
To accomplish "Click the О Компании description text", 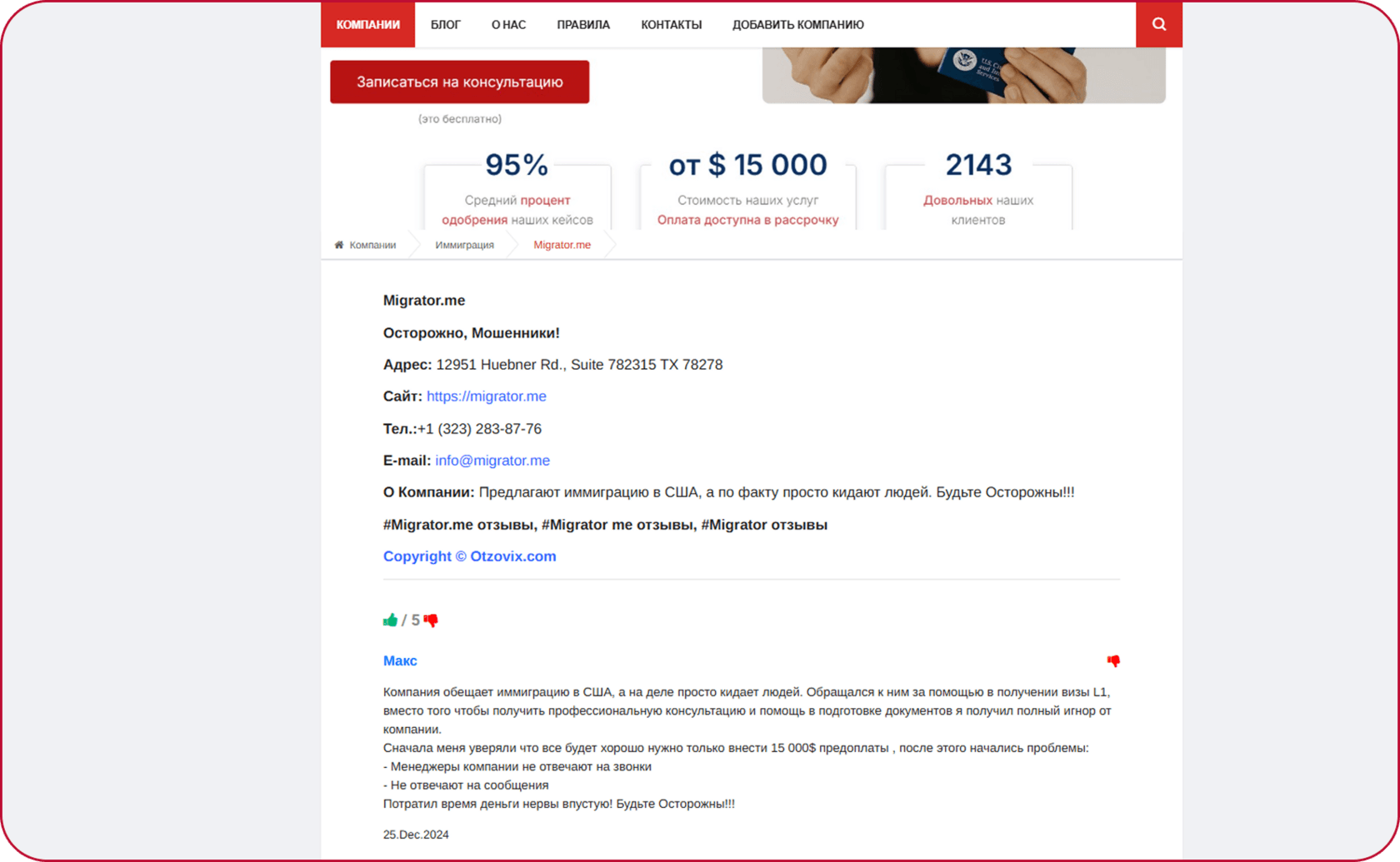I will pos(728,492).
